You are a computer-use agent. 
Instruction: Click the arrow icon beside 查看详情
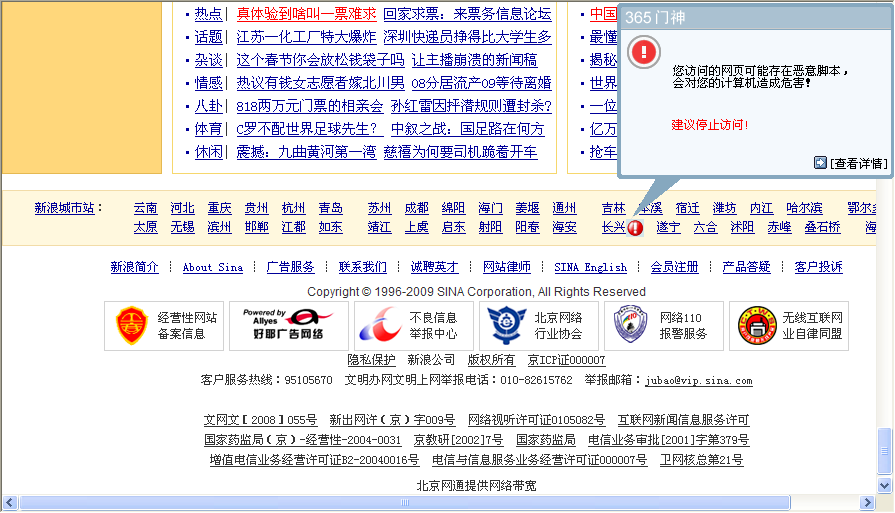point(820,163)
